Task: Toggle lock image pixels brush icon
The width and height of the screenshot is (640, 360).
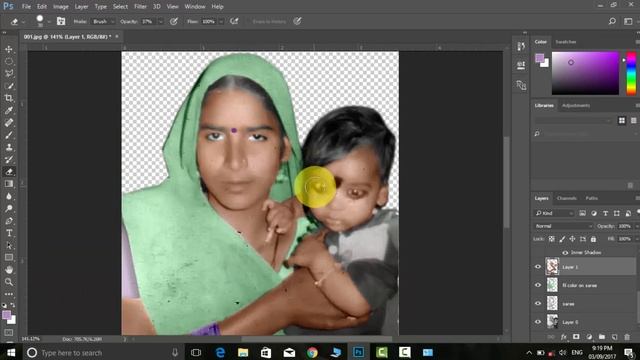Action: click(x=562, y=239)
